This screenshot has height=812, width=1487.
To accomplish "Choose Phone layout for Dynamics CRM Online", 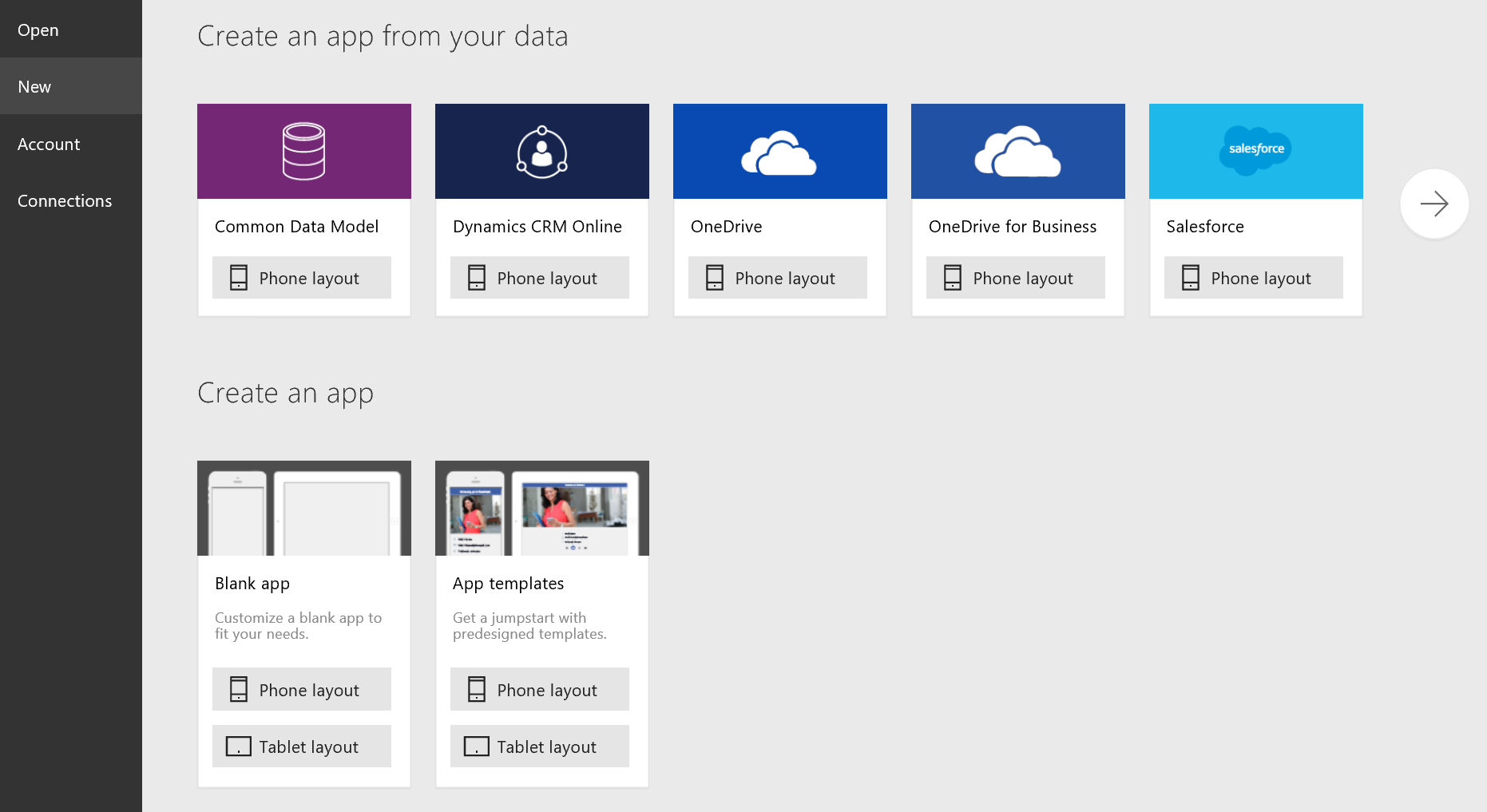I will pyautogui.click(x=540, y=278).
